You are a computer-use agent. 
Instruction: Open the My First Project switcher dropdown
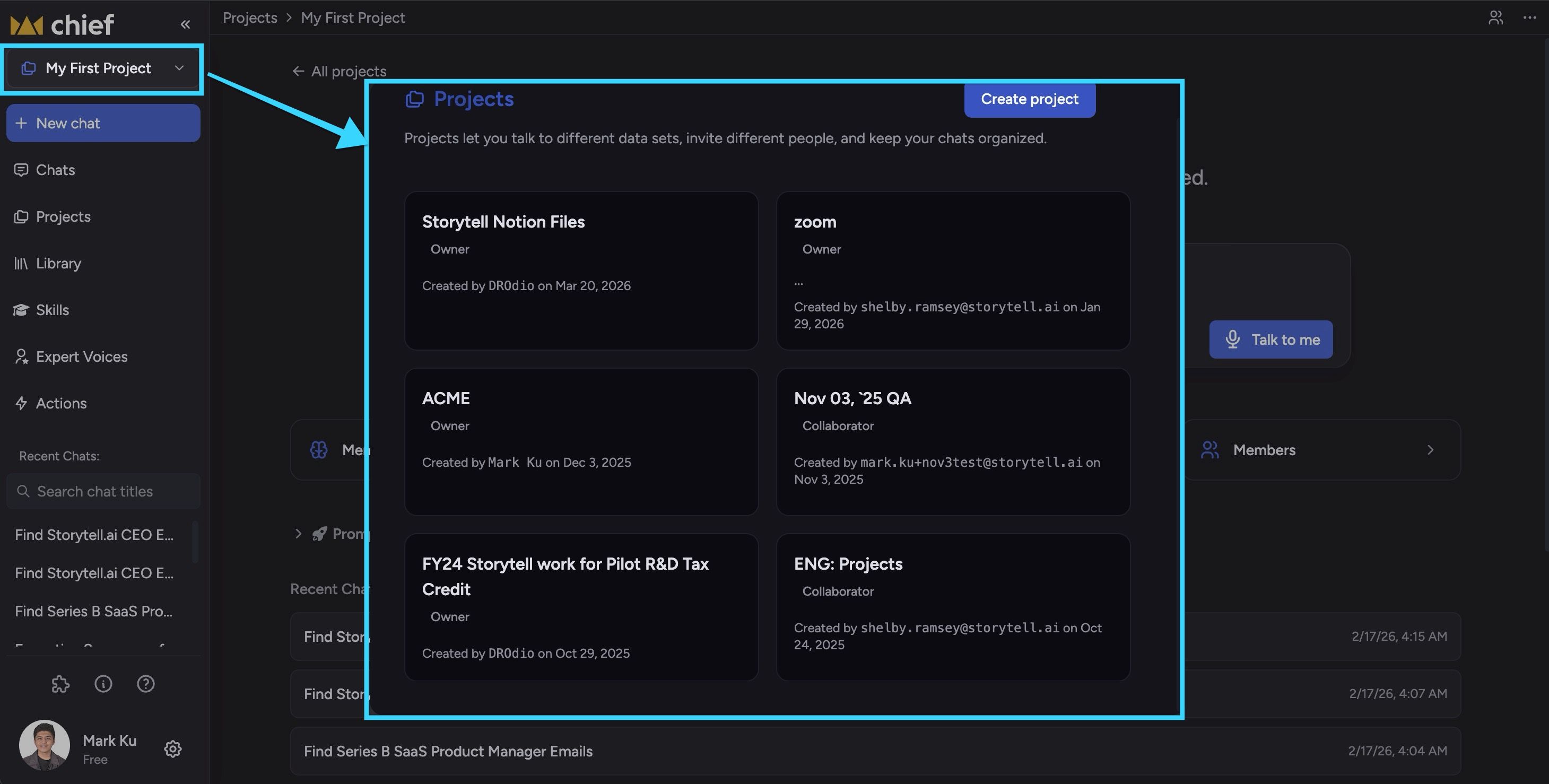click(x=103, y=68)
